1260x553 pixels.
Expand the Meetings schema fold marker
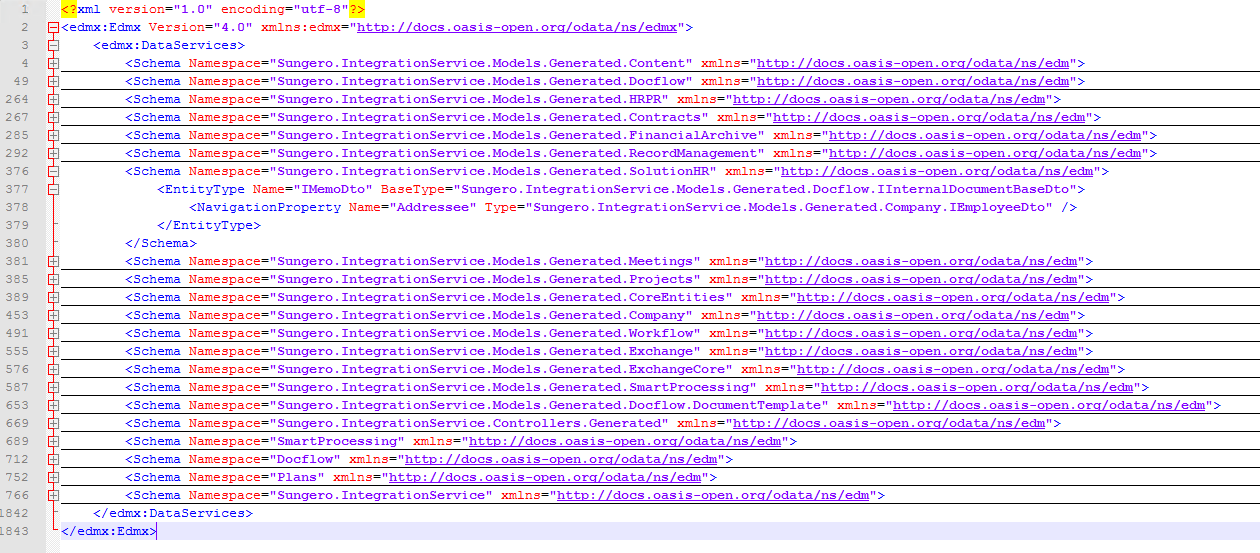pyautogui.click(x=53, y=262)
